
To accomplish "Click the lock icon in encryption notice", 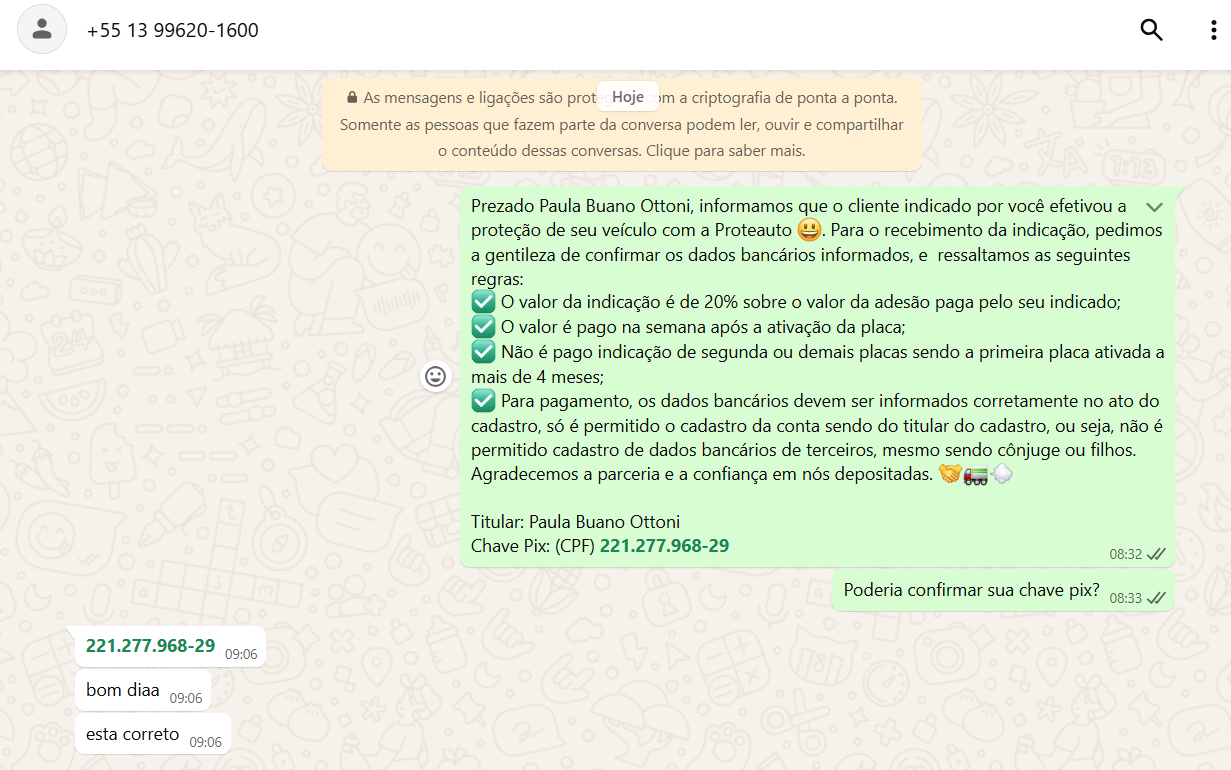I will click(x=352, y=98).
